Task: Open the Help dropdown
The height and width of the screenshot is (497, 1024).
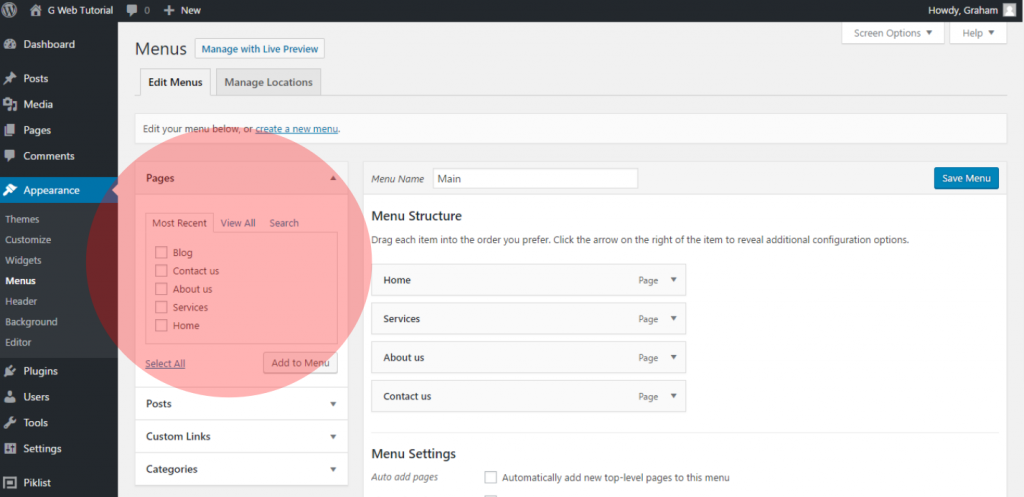Action: (x=978, y=33)
